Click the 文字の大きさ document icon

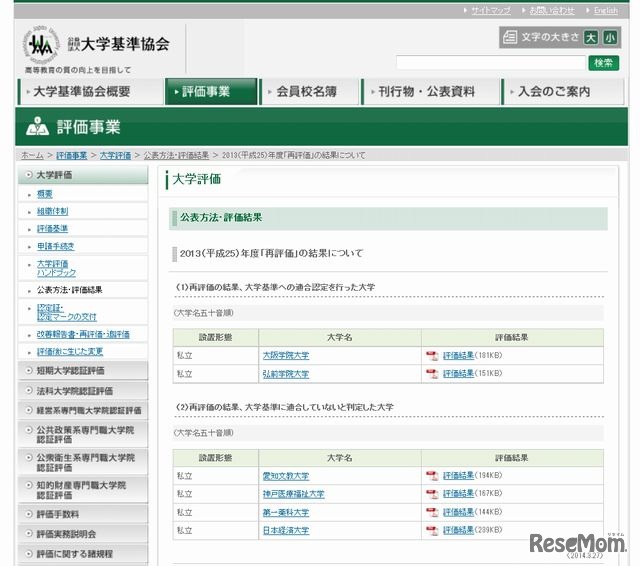510,37
